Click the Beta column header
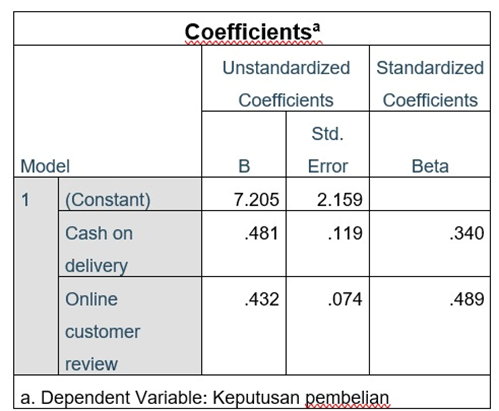499x411 pixels. (430, 166)
